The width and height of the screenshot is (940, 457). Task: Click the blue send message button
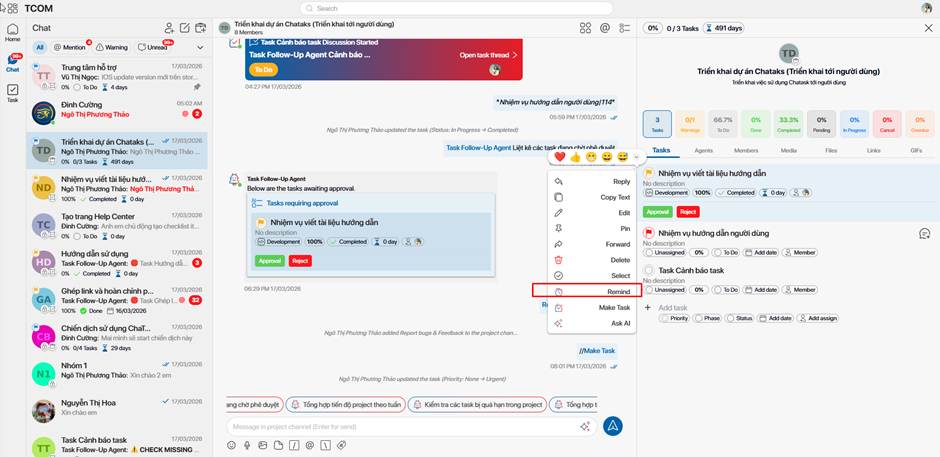[x=613, y=426]
